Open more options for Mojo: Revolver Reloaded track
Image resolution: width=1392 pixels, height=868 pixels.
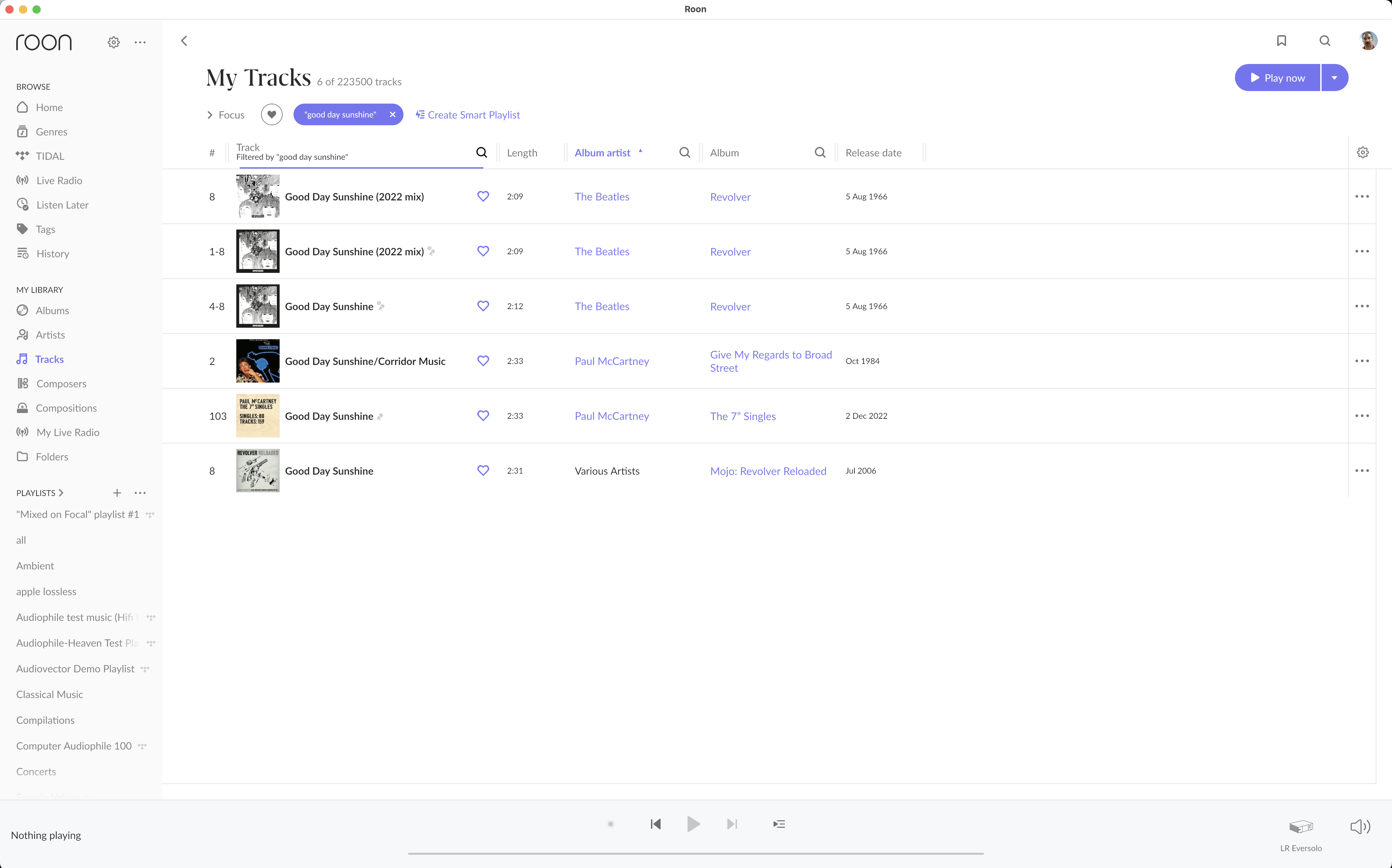pyautogui.click(x=1362, y=471)
